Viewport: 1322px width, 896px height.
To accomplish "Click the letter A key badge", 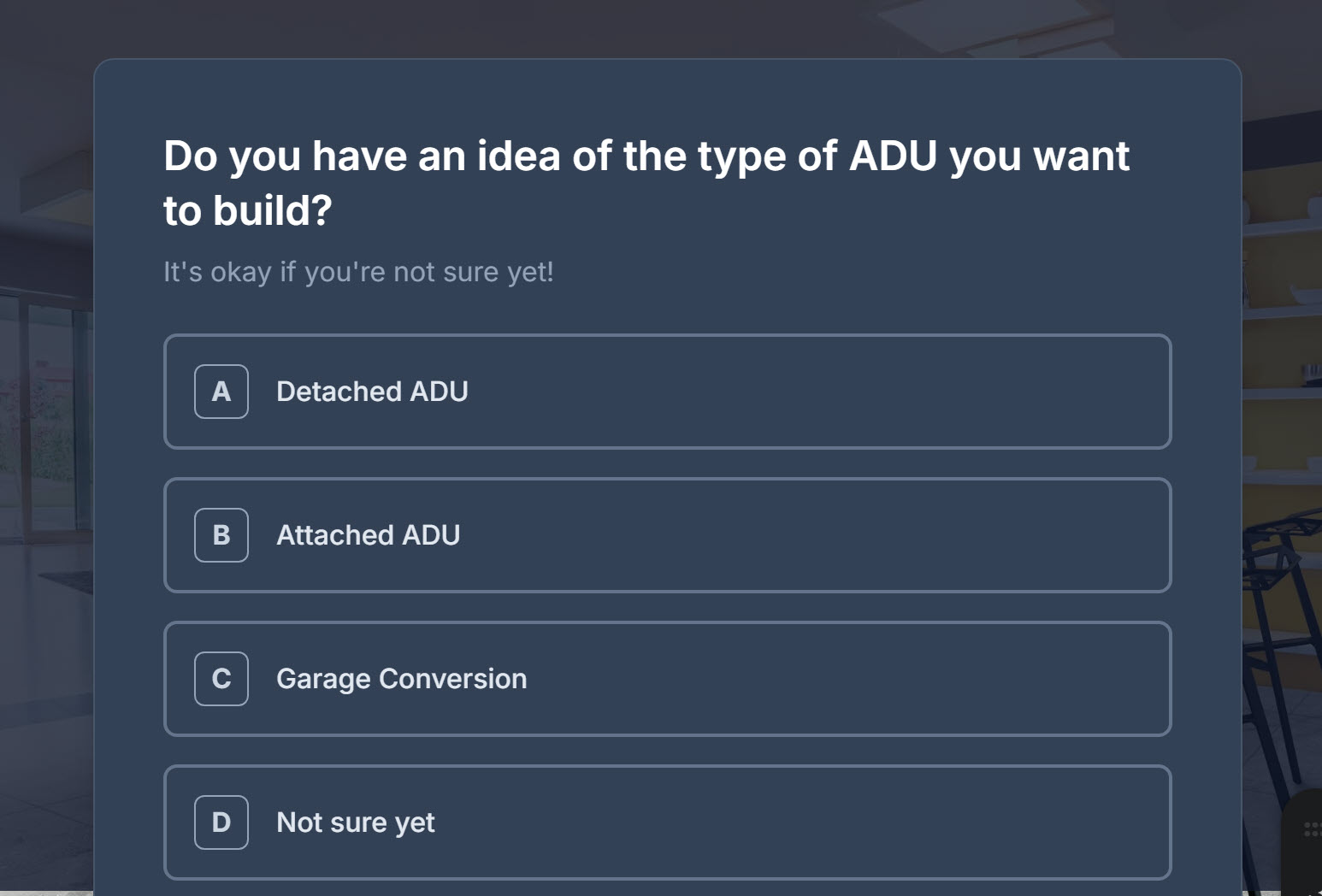I will (221, 392).
